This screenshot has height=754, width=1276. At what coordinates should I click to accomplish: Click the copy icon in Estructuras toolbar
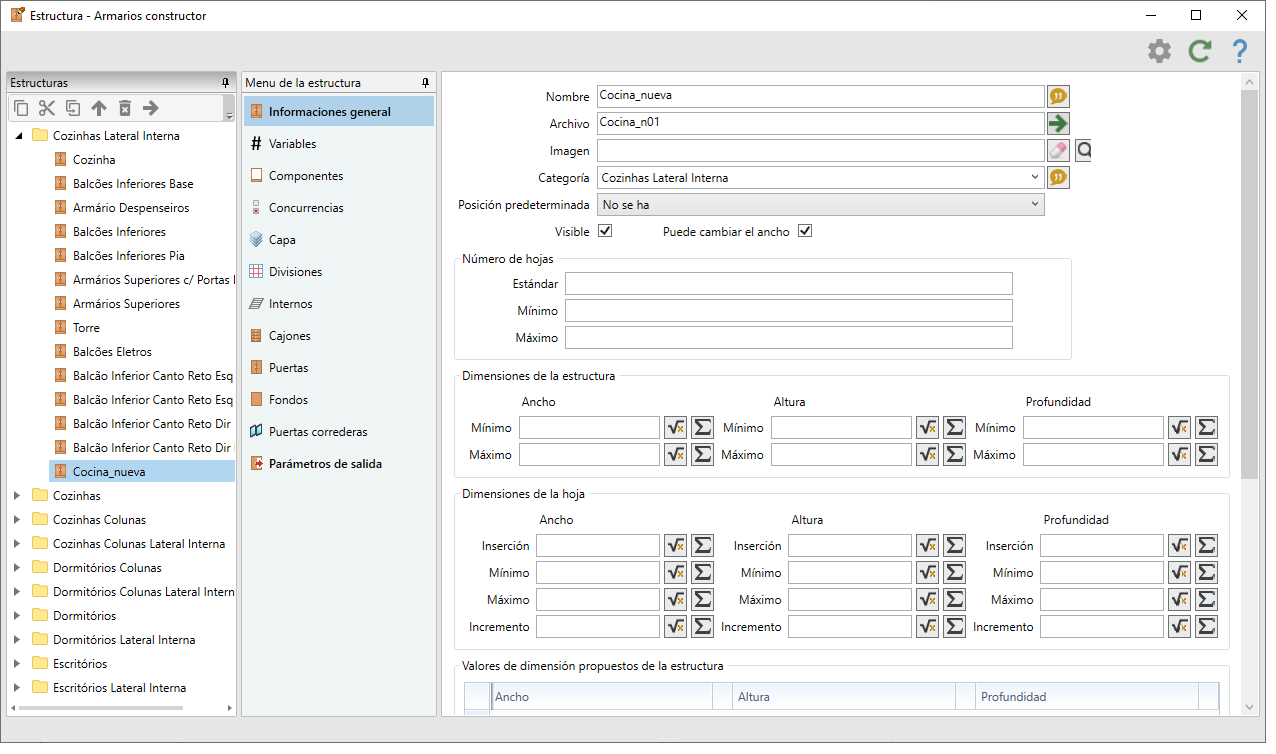pos(21,108)
